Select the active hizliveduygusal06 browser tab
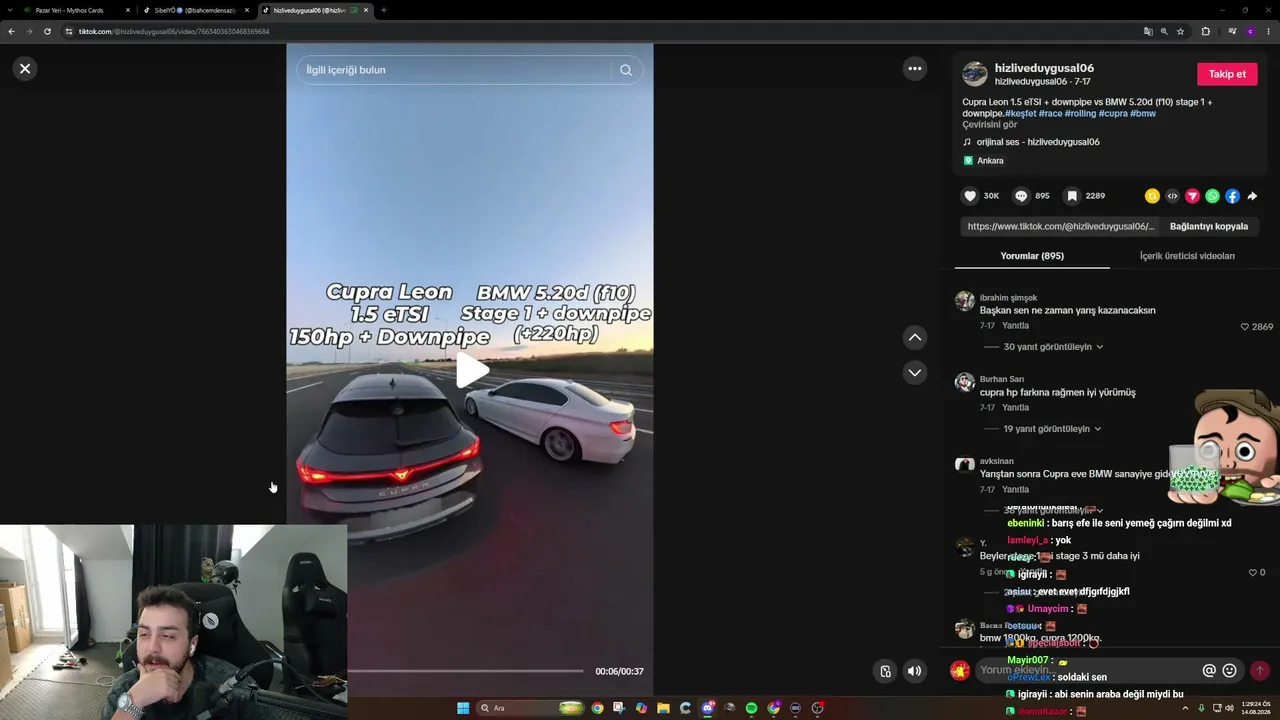1280x720 pixels. pyautogui.click(x=314, y=10)
